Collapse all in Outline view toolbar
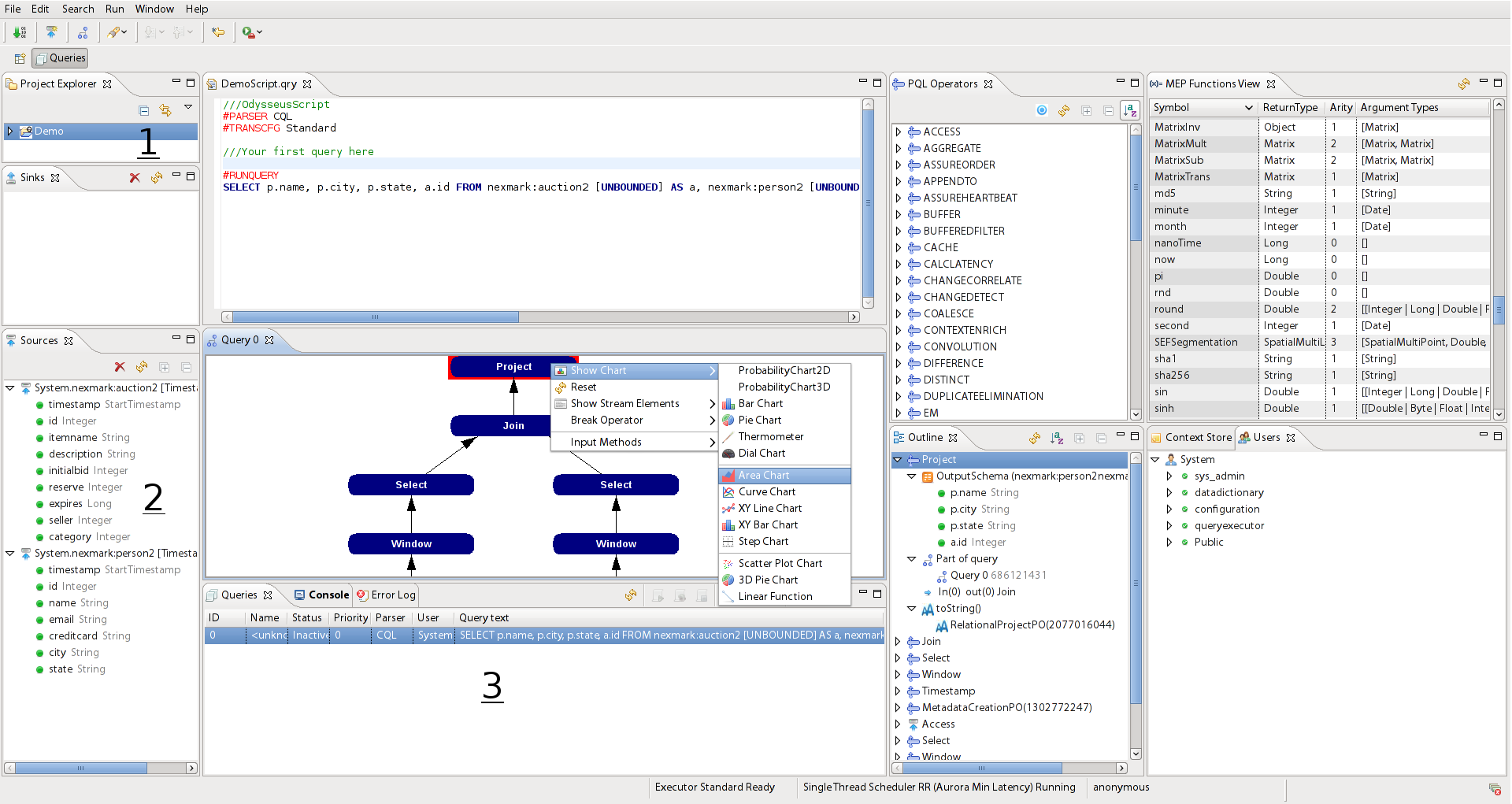 coord(1101,438)
